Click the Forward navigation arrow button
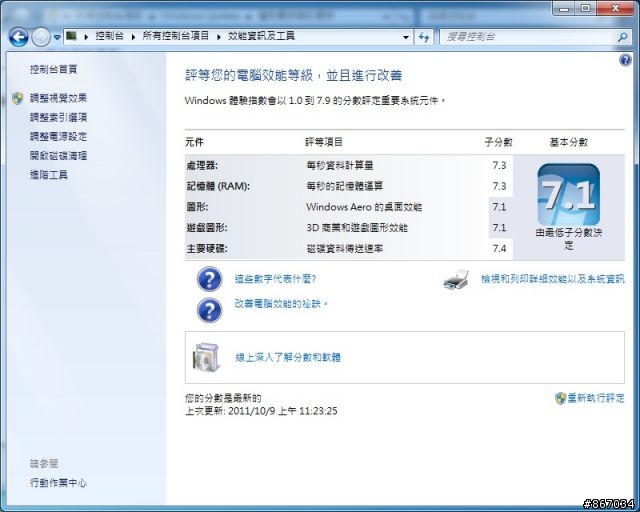Image resolution: width=640 pixels, height=512 pixels. tap(41, 37)
